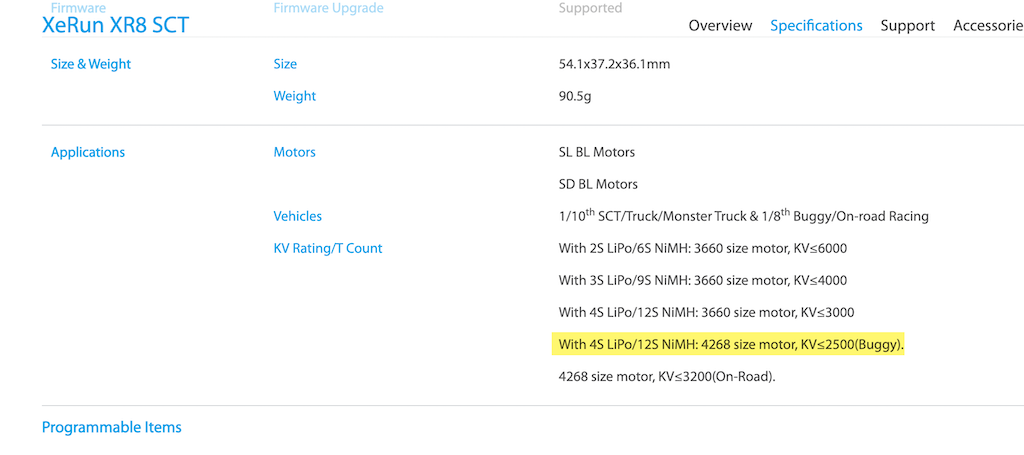This screenshot has width=1024, height=455.
Task: Open the Support tab
Action: 908,25
